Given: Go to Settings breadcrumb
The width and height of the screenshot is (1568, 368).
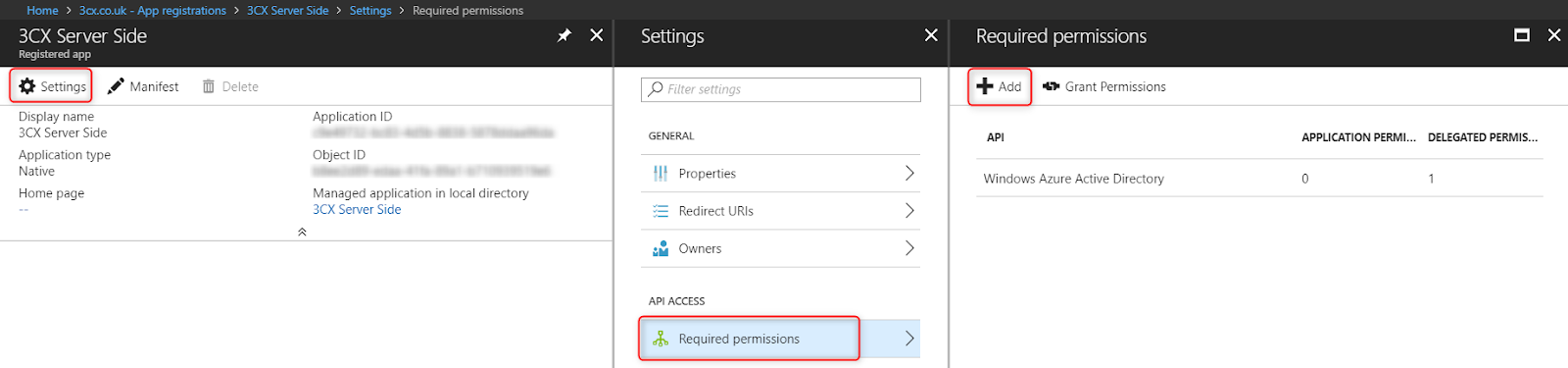Looking at the screenshot, I should [x=370, y=10].
